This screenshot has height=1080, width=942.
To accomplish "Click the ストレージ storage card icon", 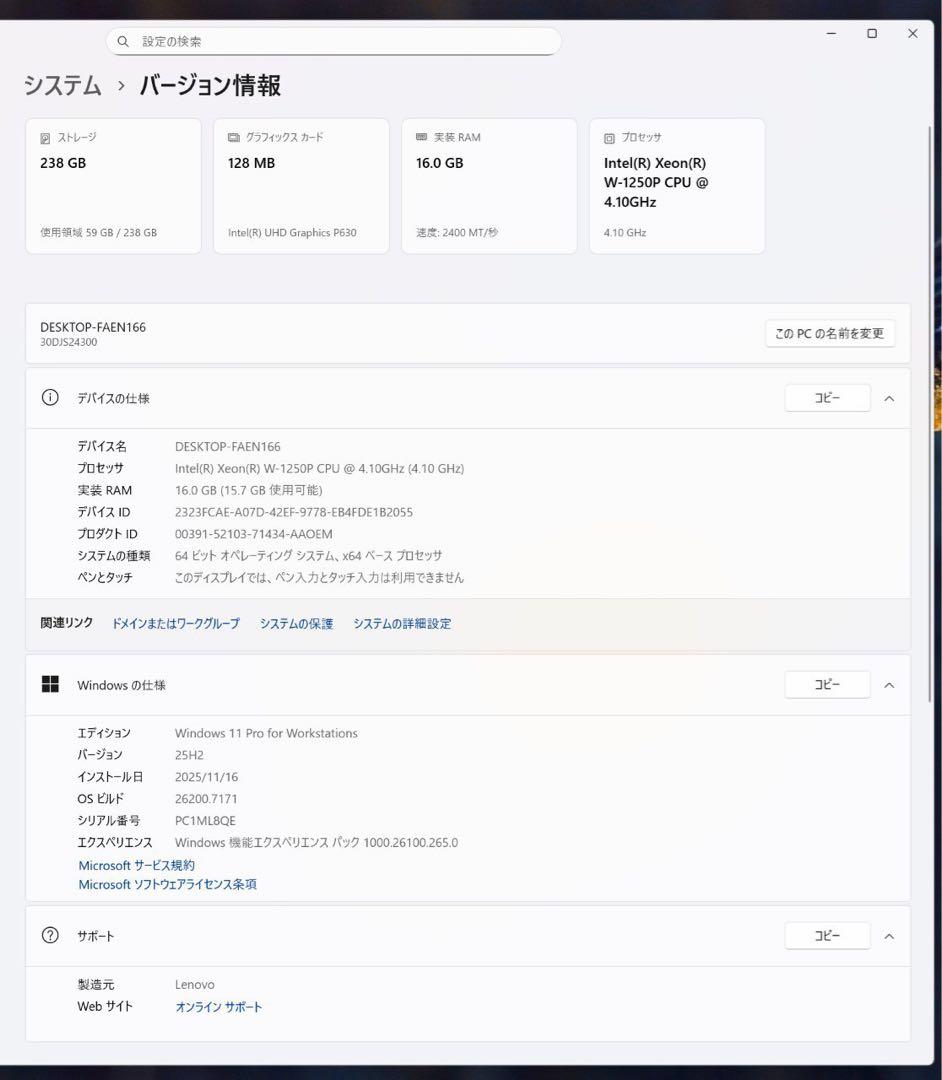I will (43, 137).
